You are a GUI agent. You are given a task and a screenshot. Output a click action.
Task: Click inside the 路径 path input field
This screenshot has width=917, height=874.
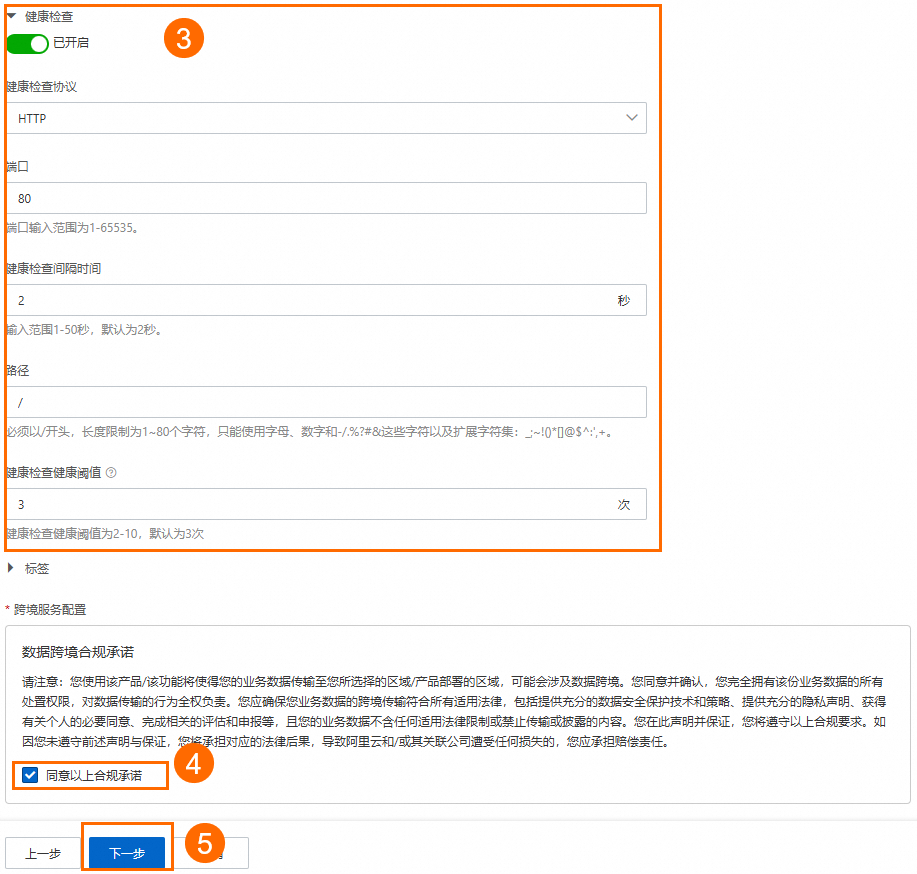(x=325, y=402)
